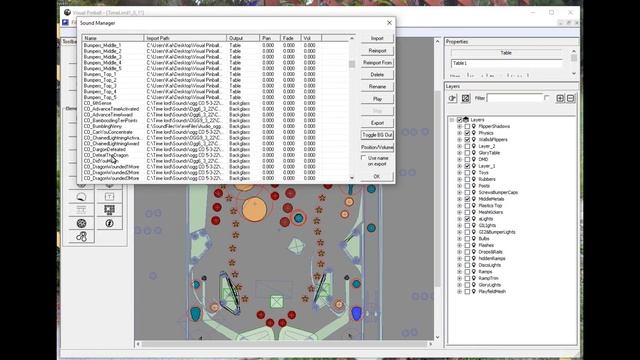Click the Reimport From button
This screenshot has width=640, height=360.
pyautogui.click(x=377, y=63)
